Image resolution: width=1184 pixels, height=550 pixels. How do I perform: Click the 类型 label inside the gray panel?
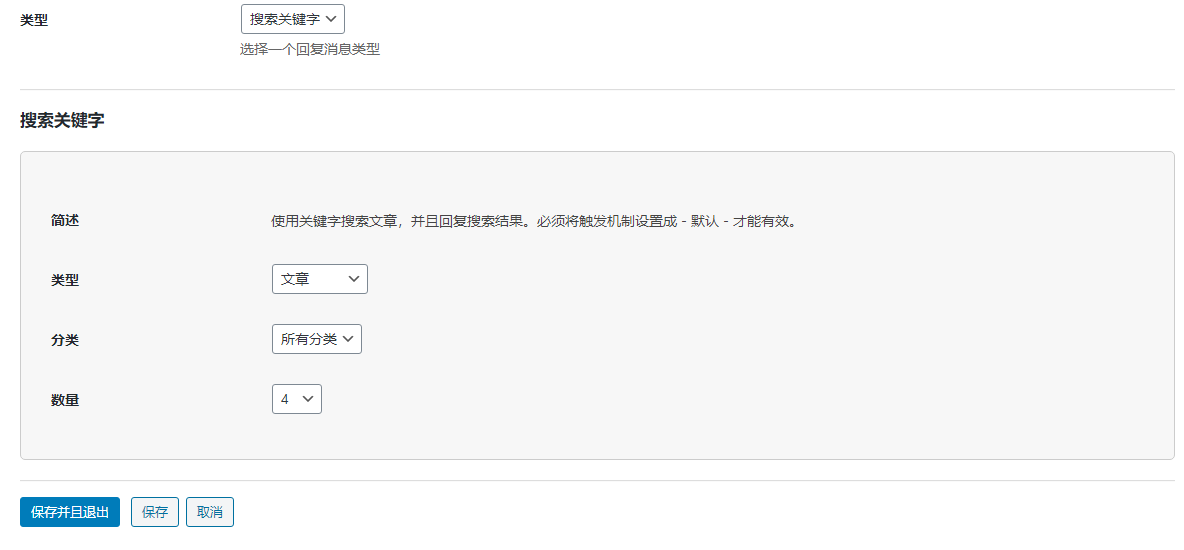point(65,280)
